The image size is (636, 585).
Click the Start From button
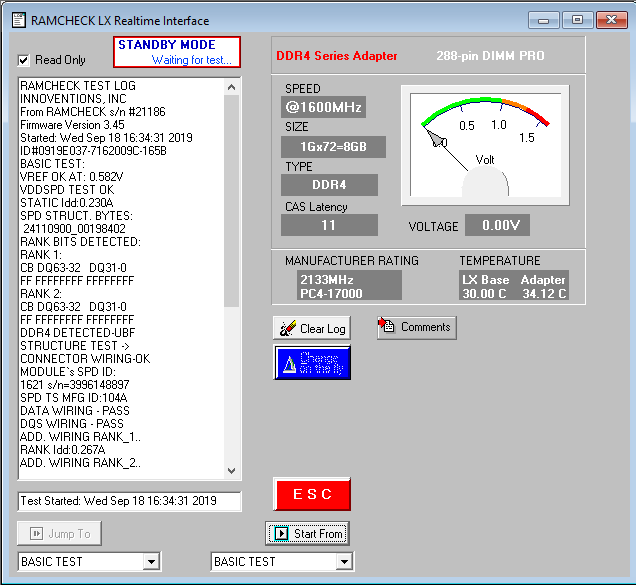(x=307, y=533)
